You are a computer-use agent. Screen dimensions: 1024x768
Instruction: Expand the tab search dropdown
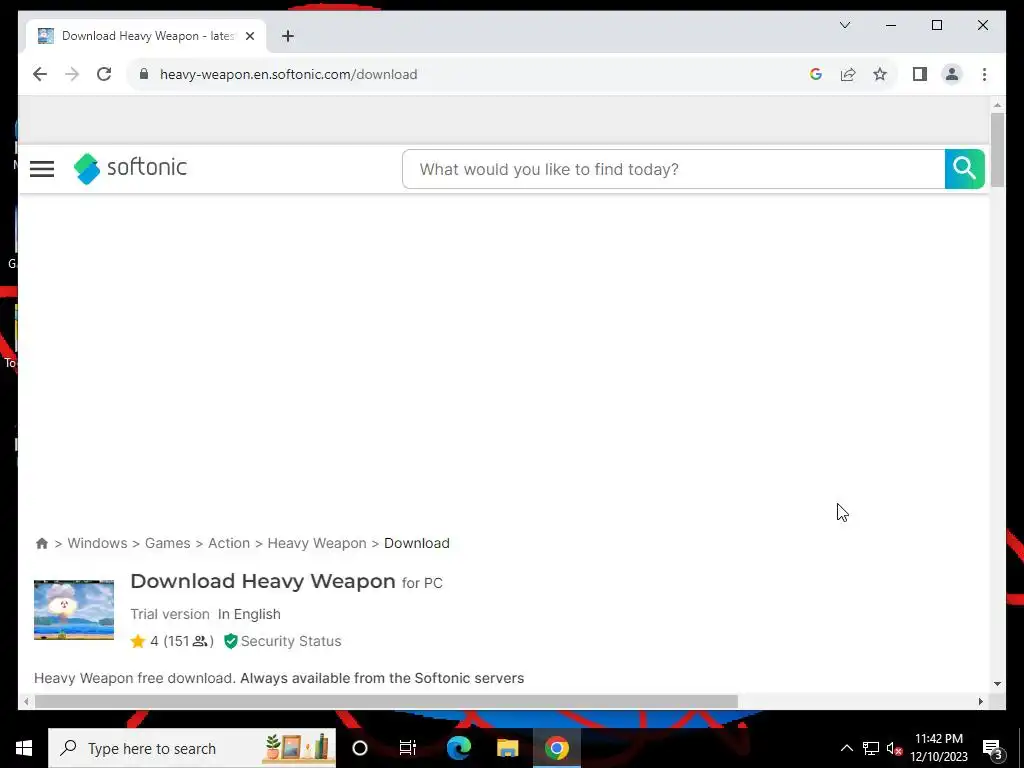coord(844,25)
